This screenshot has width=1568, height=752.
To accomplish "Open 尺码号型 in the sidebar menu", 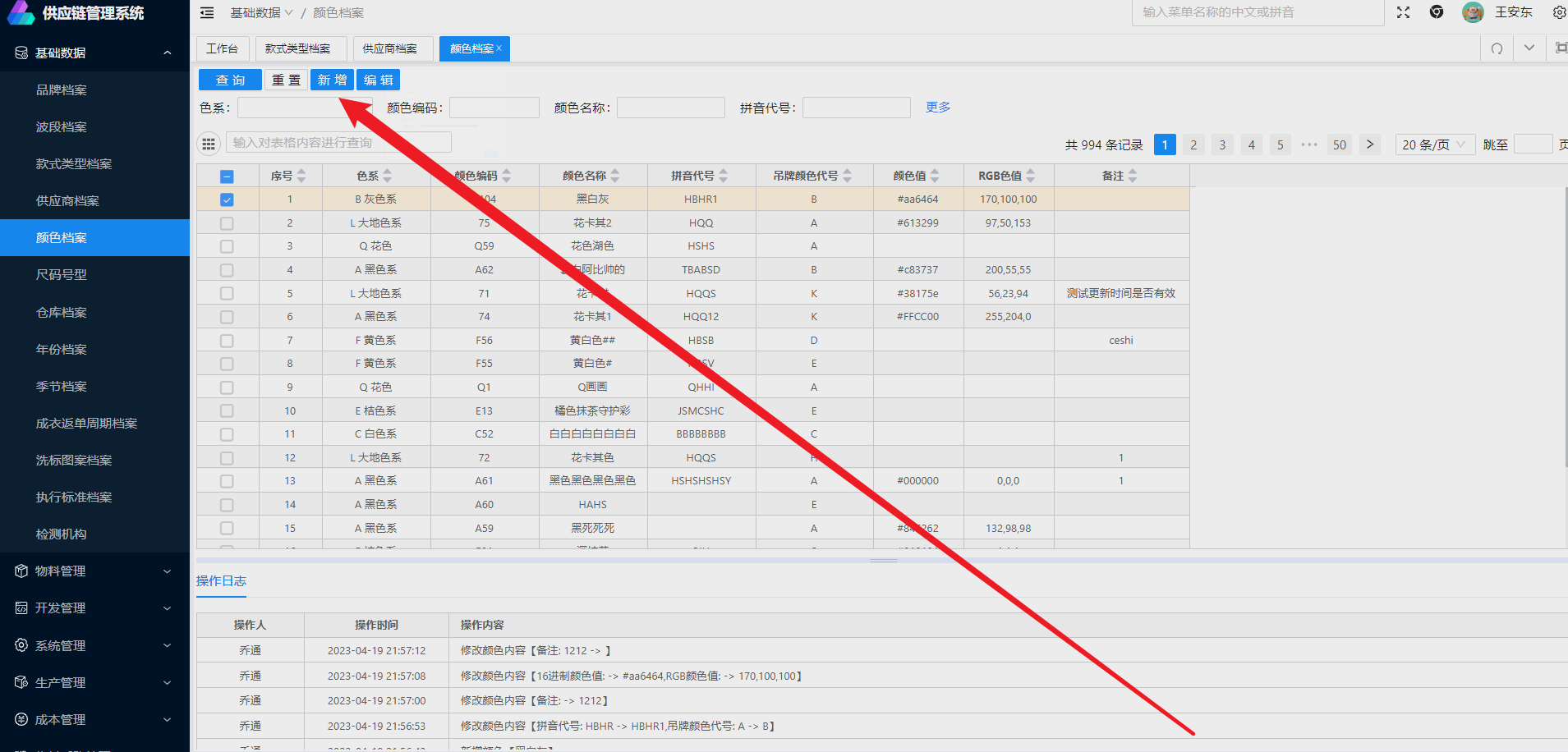I will [62, 275].
